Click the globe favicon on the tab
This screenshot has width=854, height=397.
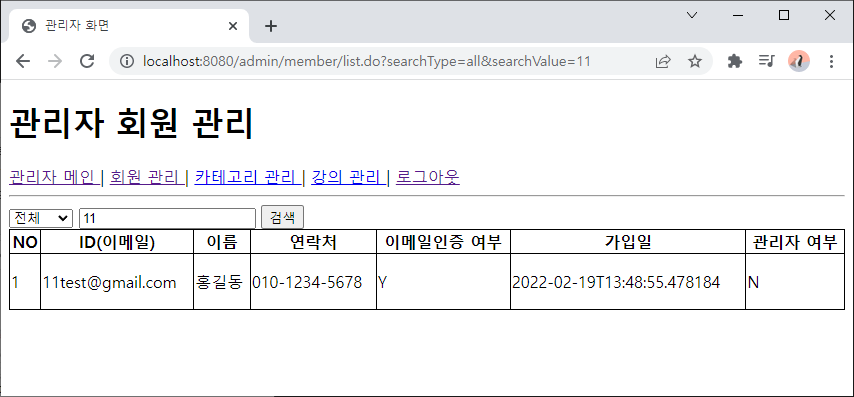coord(29,26)
